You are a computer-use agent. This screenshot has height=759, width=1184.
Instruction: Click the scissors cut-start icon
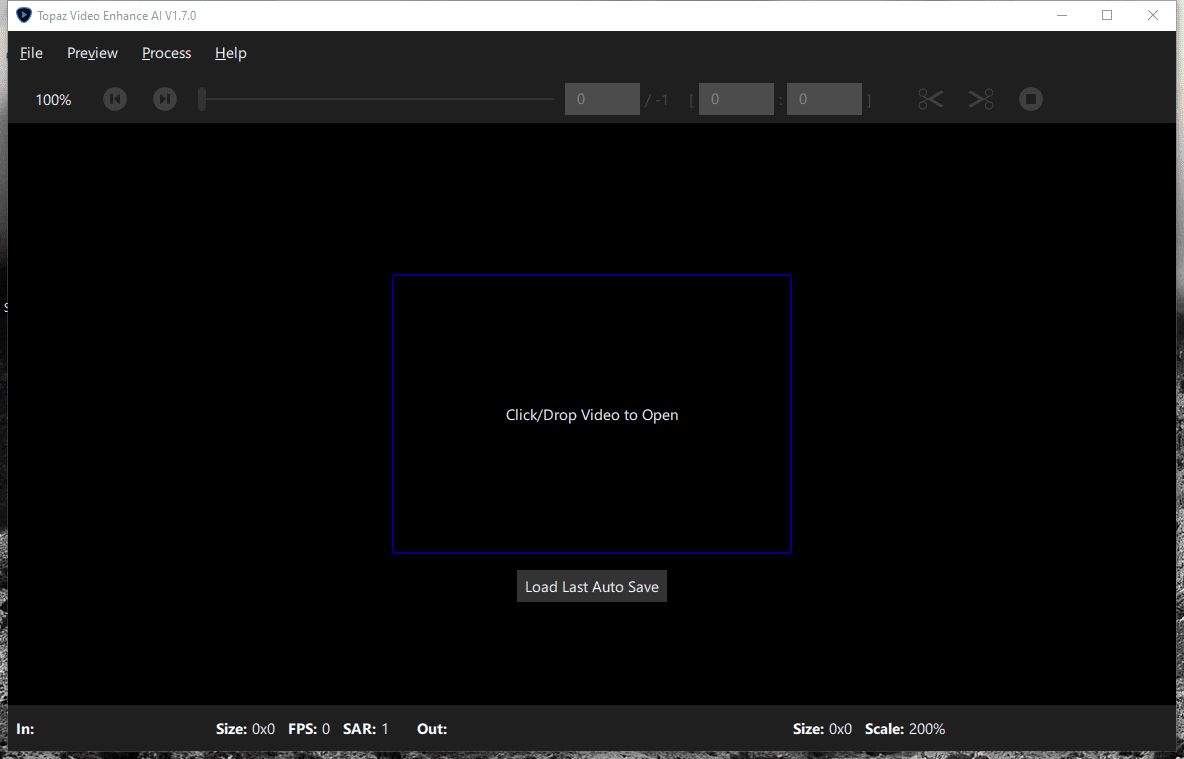pos(930,99)
